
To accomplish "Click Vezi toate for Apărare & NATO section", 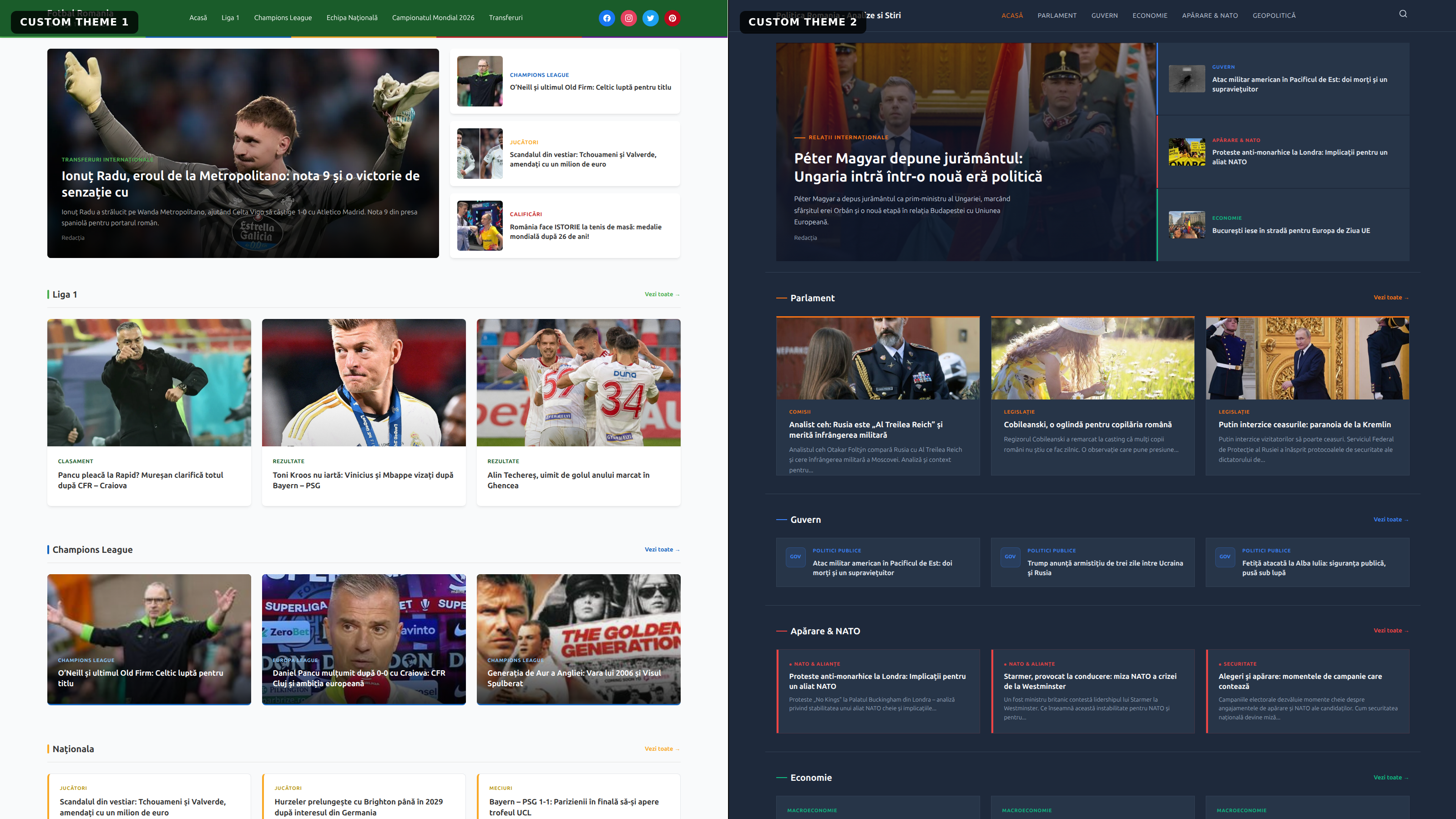I will pyautogui.click(x=1391, y=630).
